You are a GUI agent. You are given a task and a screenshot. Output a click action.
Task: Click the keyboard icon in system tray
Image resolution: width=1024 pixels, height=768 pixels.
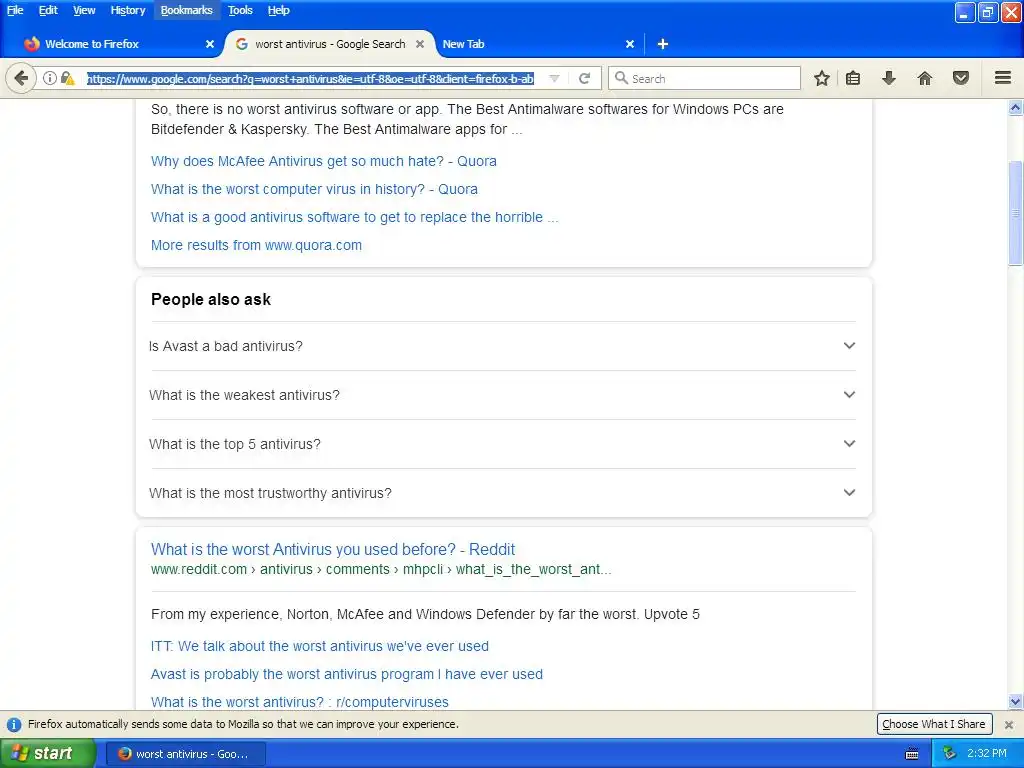[912, 754]
